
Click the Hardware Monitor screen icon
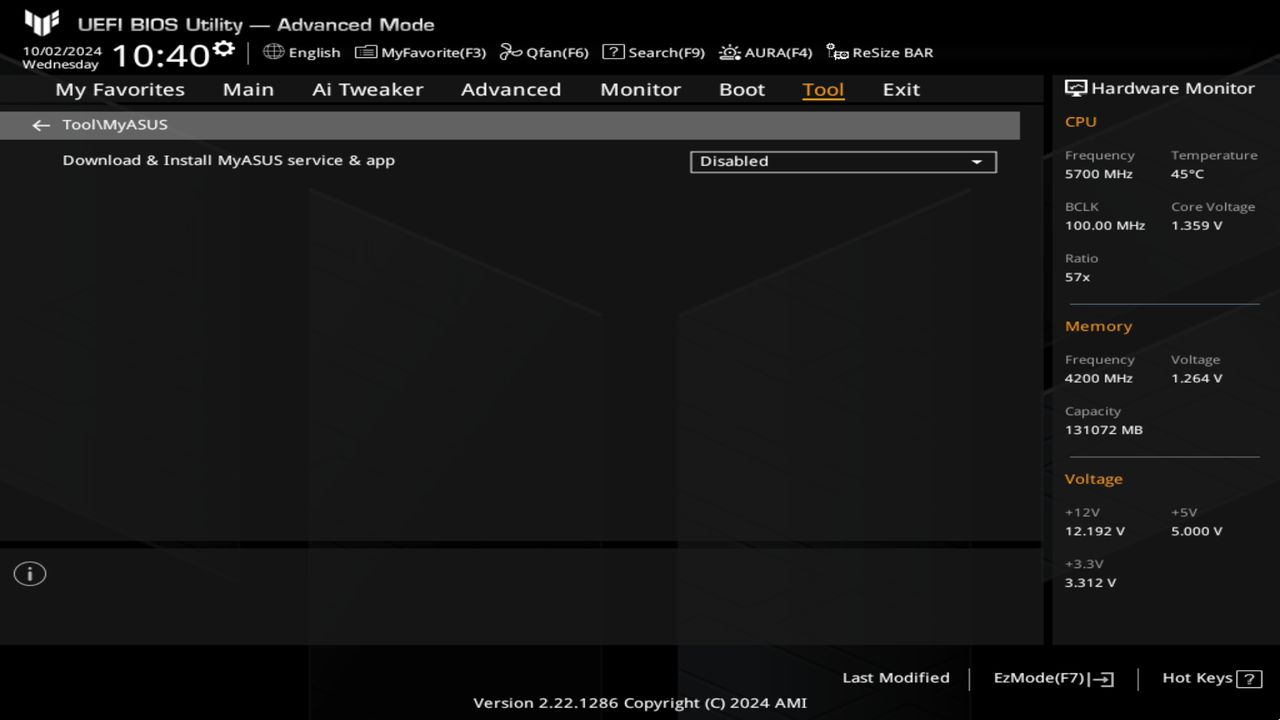coord(1076,88)
